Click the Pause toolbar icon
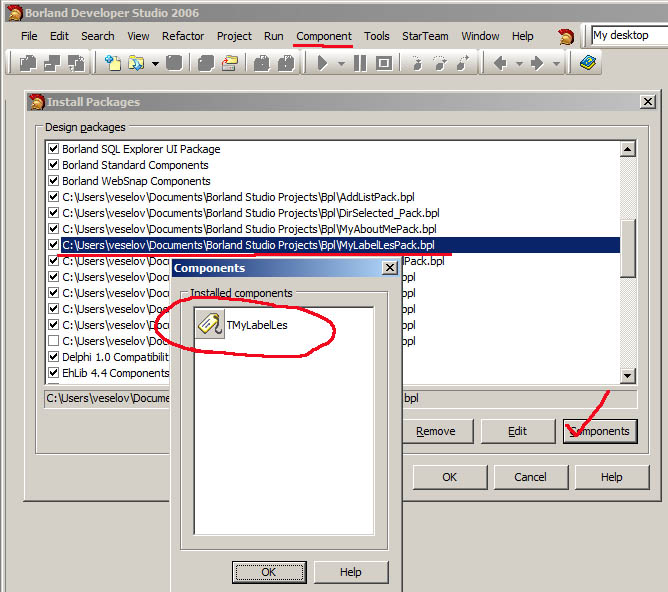The width and height of the screenshot is (668, 592). [360, 63]
